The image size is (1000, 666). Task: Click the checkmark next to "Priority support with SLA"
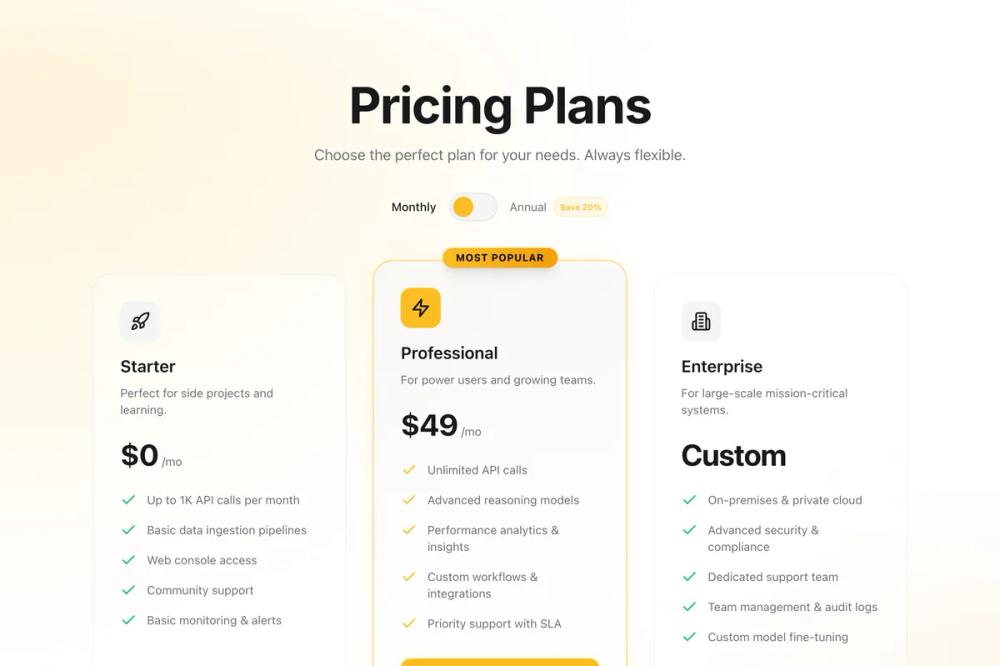tap(408, 623)
